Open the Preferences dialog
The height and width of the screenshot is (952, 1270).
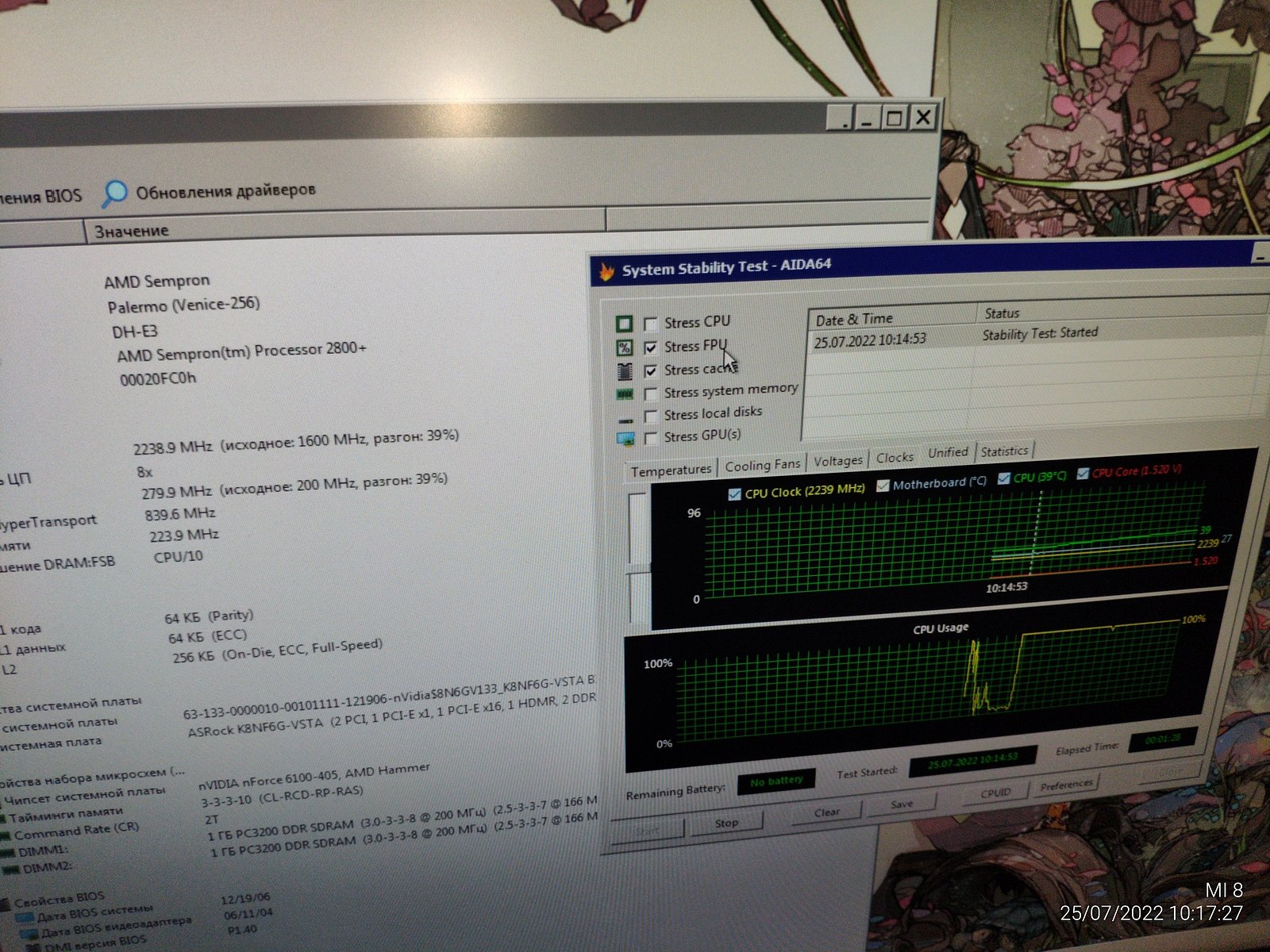tap(1066, 785)
